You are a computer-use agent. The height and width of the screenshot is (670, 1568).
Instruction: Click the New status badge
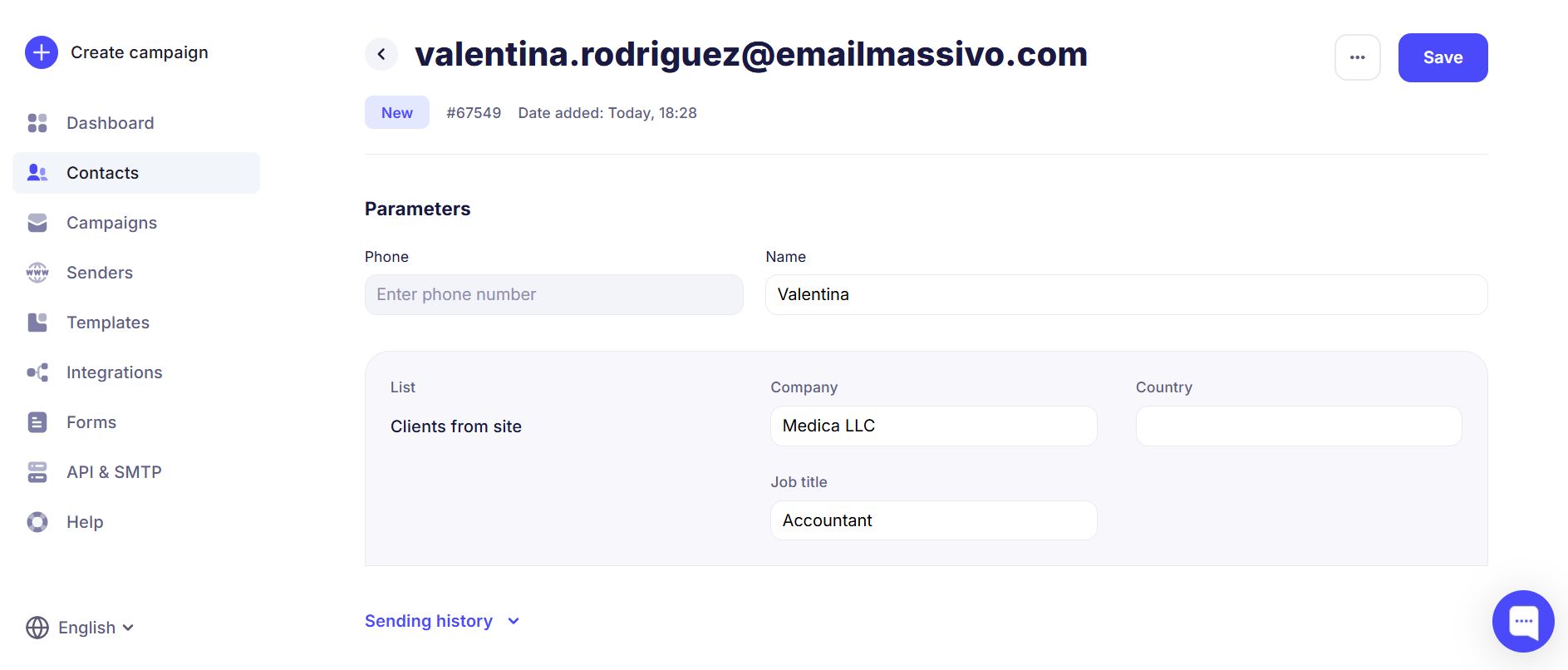coord(397,112)
